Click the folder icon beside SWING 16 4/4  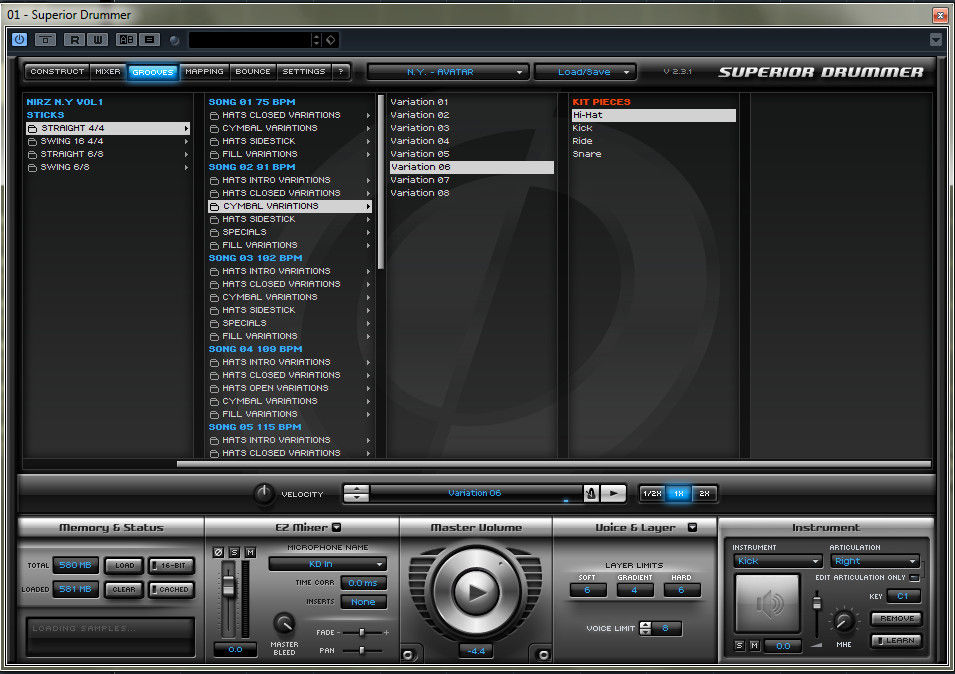click(x=32, y=142)
